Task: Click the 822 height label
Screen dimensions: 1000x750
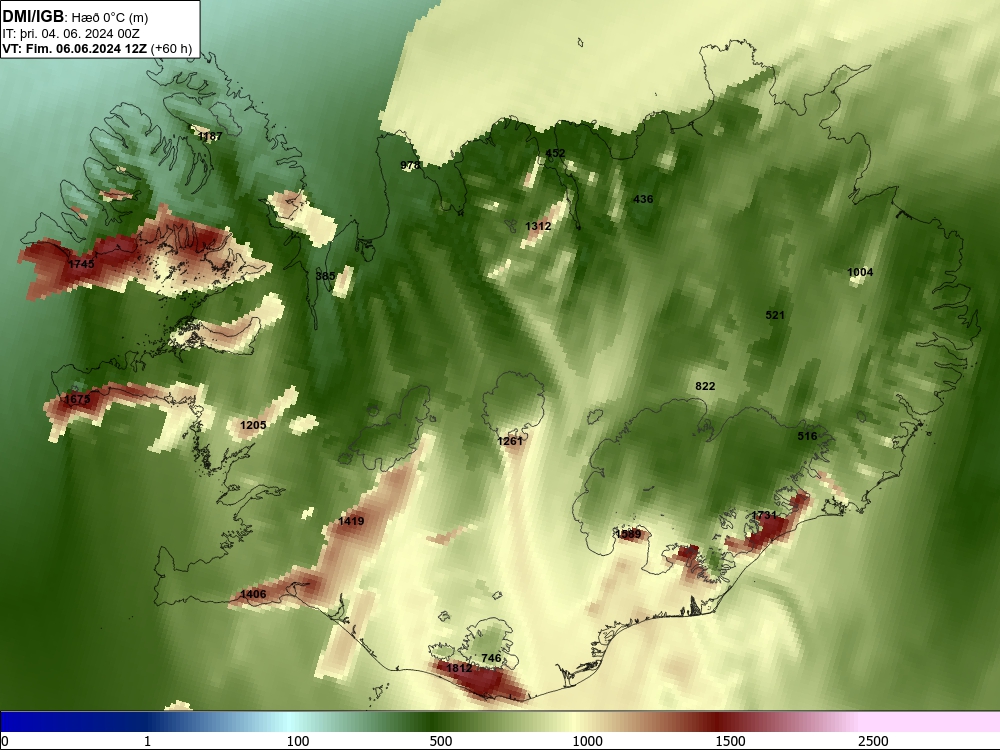Action: point(705,386)
